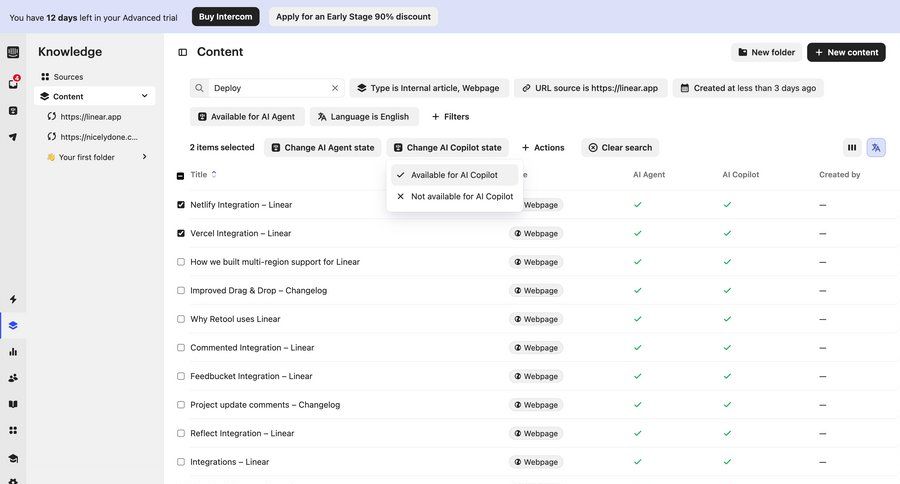This screenshot has height=484, width=900.
Task: Click New content button
Action: click(846, 52)
